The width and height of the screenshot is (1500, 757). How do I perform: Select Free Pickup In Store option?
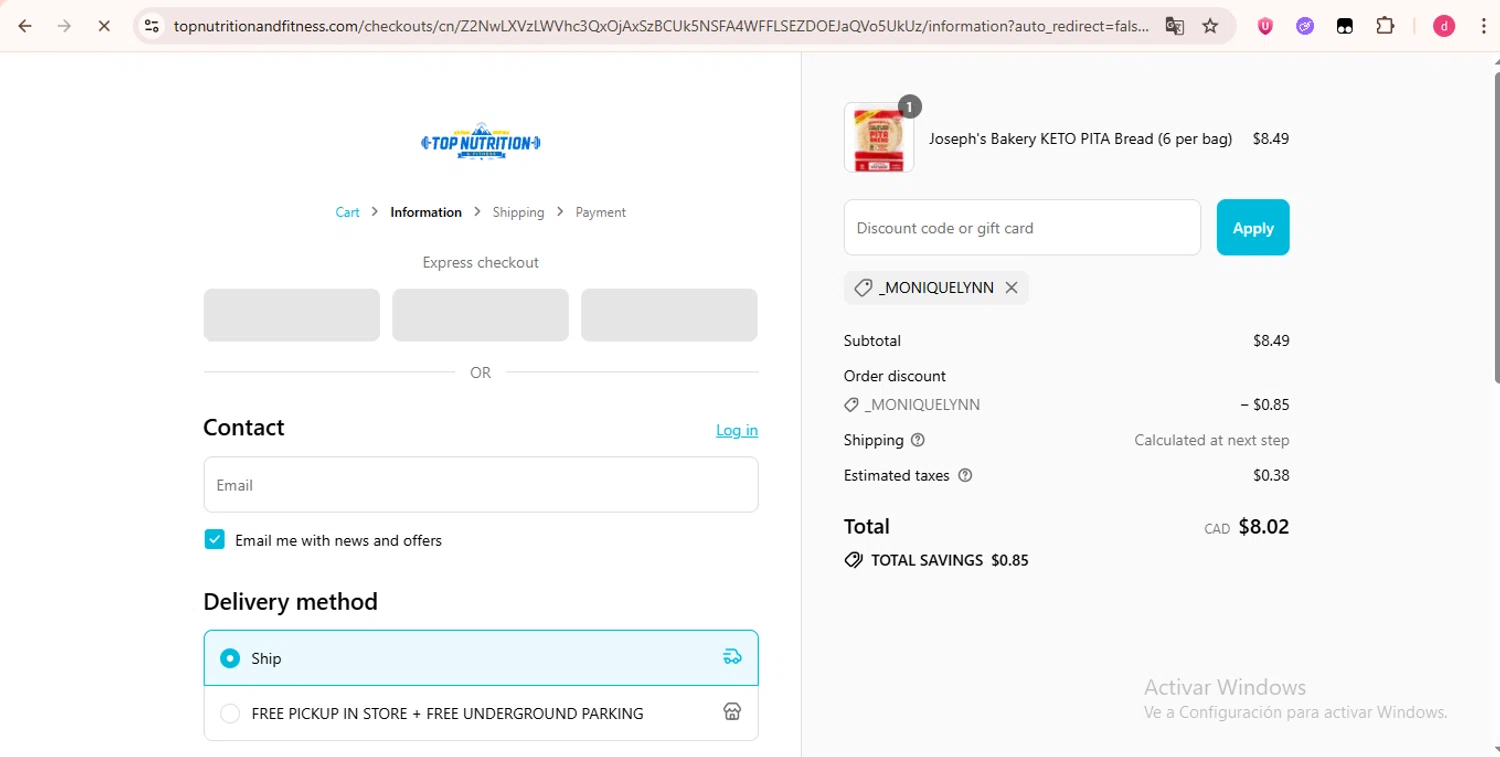(x=481, y=713)
